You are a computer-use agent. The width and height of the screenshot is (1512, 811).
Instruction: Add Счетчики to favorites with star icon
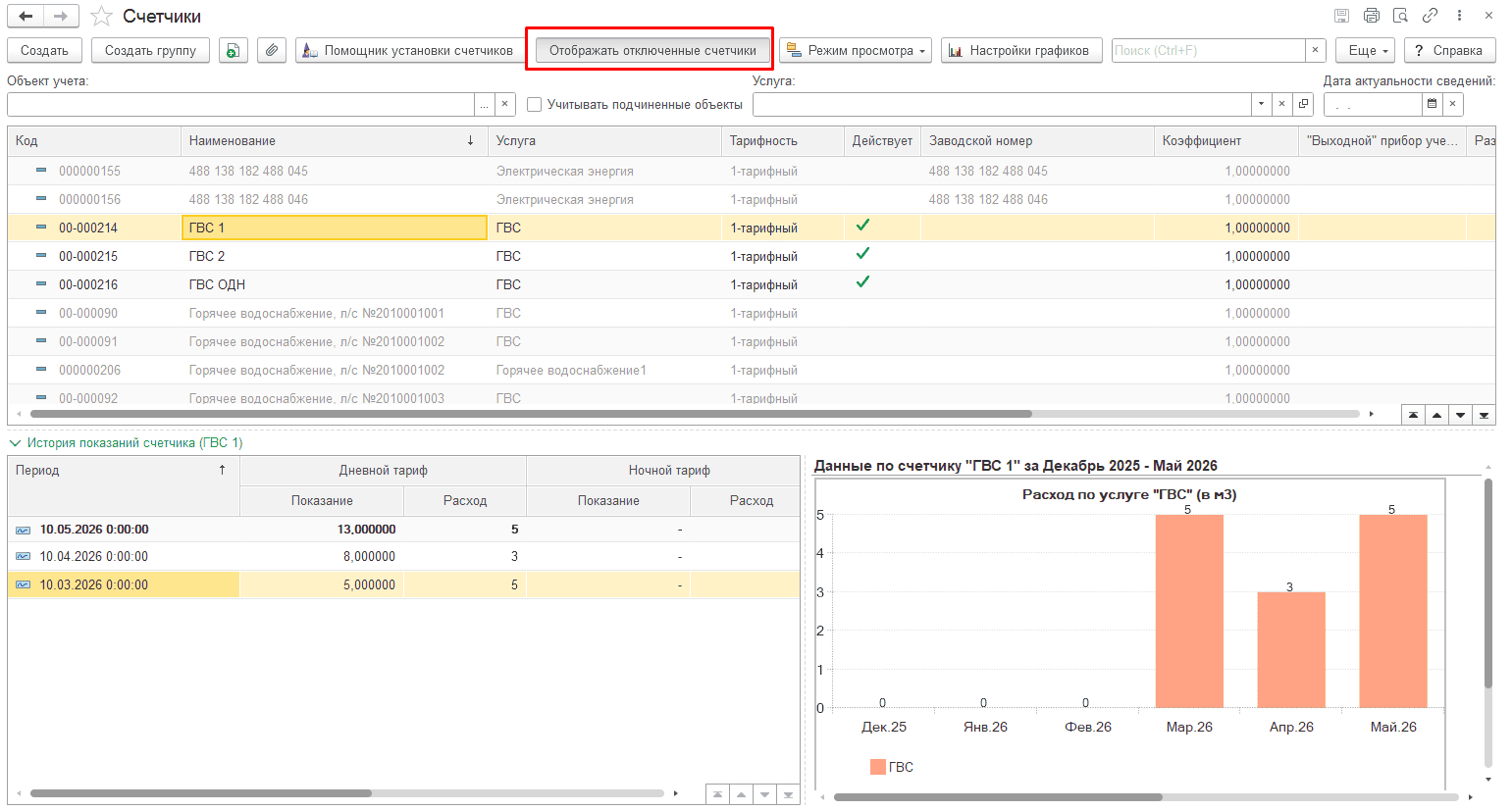(101, 17)
